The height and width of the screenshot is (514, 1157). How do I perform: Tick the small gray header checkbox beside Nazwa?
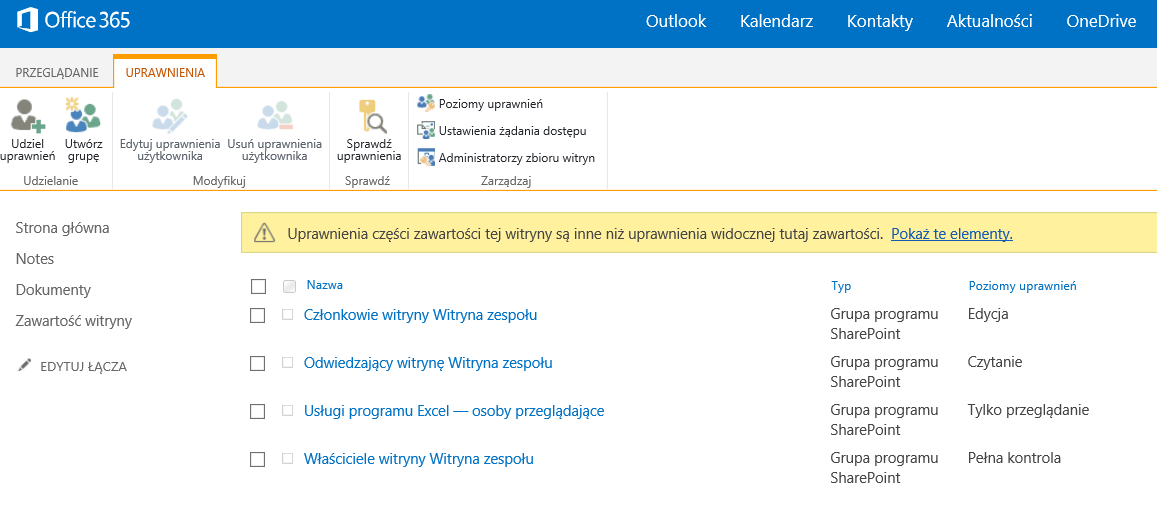(x=289, y=286)
